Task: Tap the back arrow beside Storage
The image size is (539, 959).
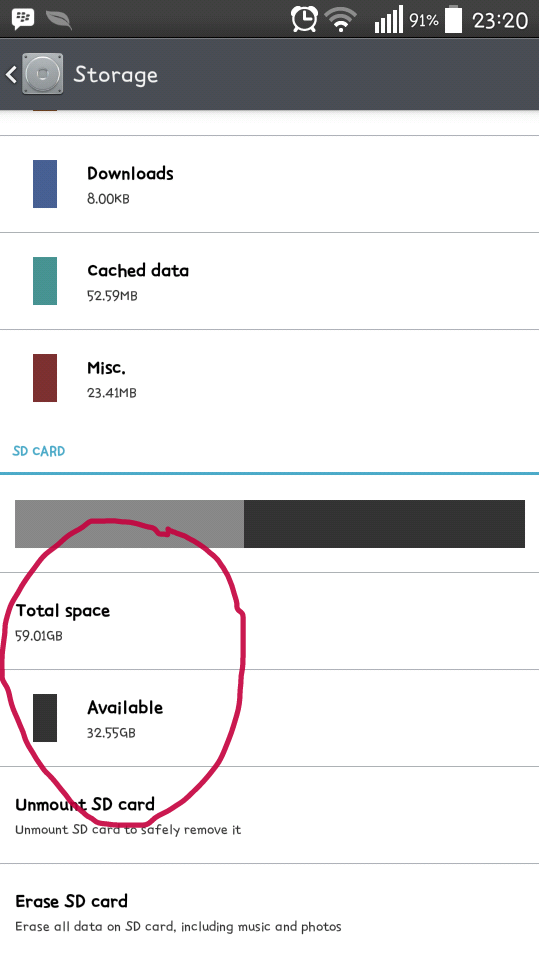Action: pyautogui.click(x=11, y=75)
